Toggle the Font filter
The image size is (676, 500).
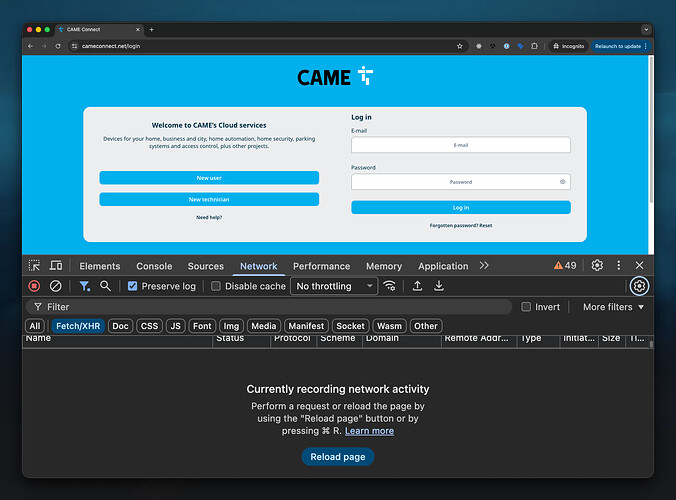(x=202, y=326)
